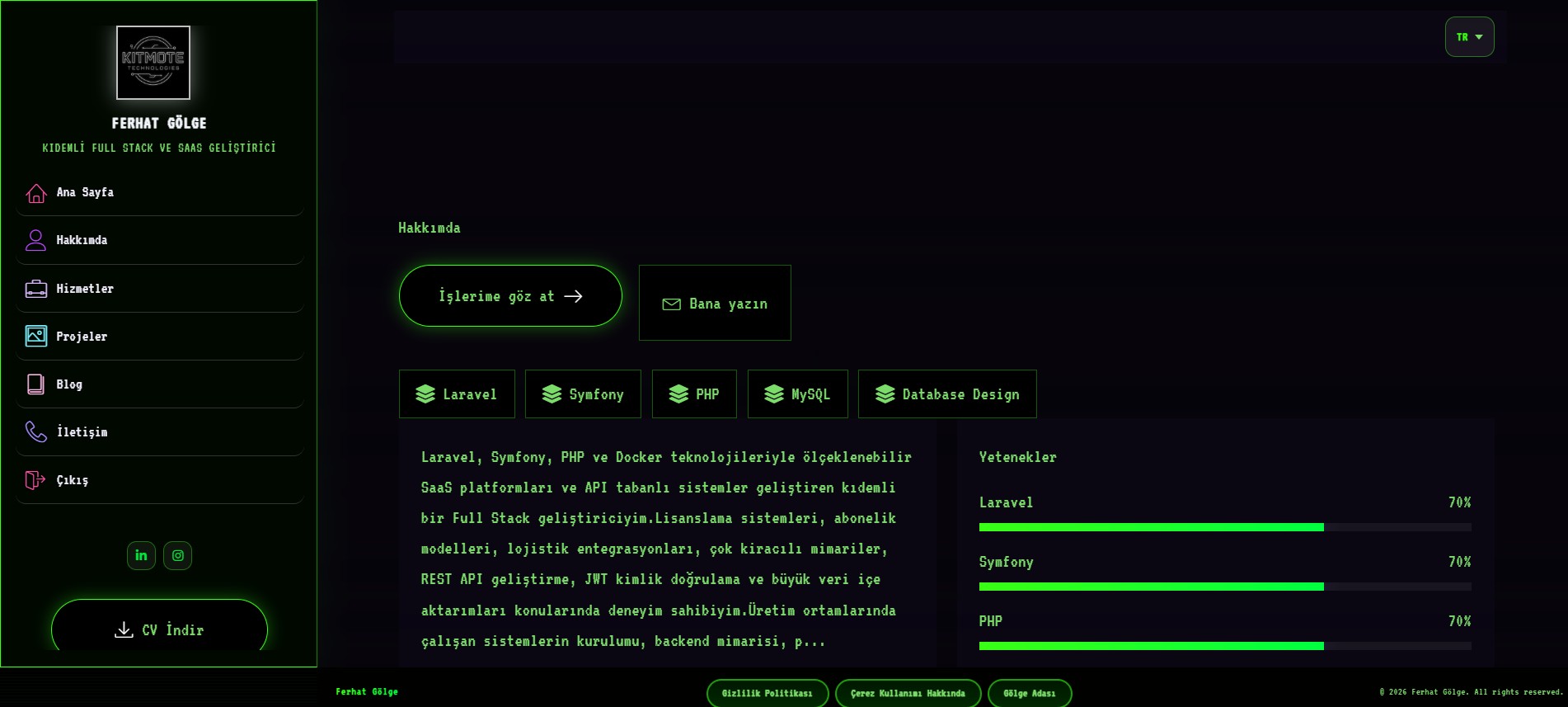The width and height of the screenshot is (1568, 707).
Task: Open Çerez Kullanımı Hakkında footer link
Action: coord(908,694)
